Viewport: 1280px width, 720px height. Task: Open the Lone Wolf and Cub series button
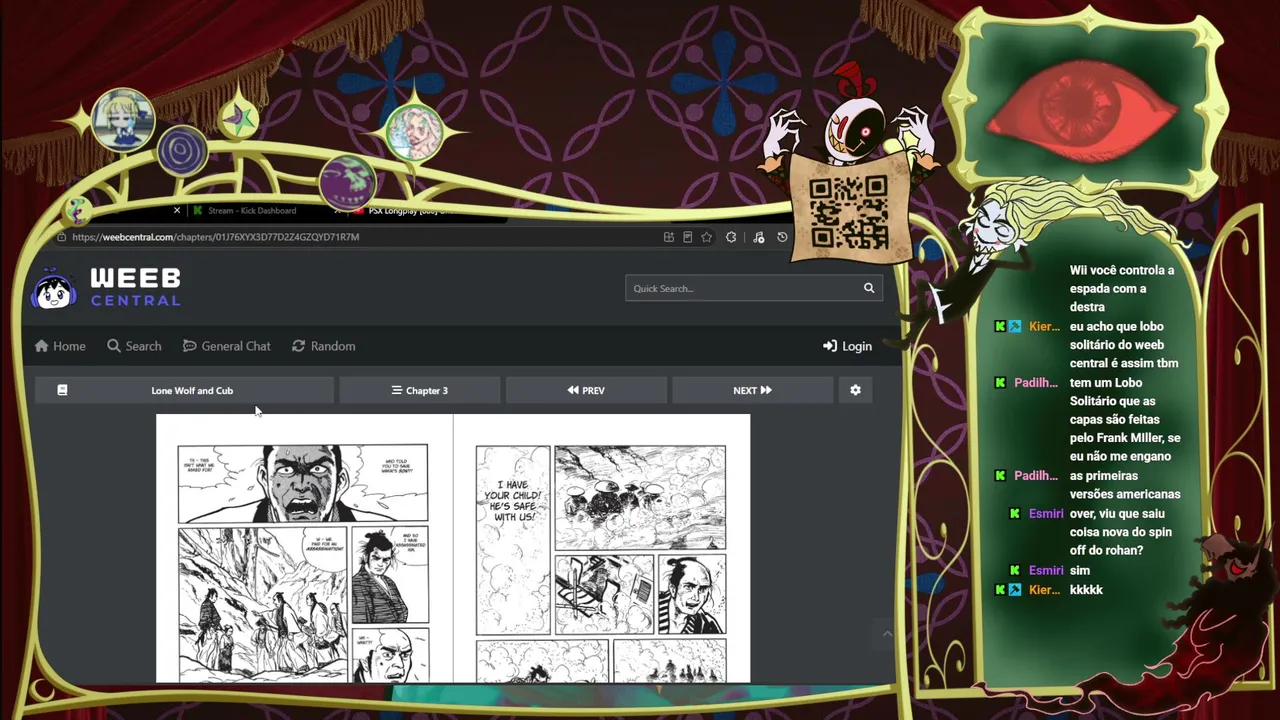pos(184,390)
